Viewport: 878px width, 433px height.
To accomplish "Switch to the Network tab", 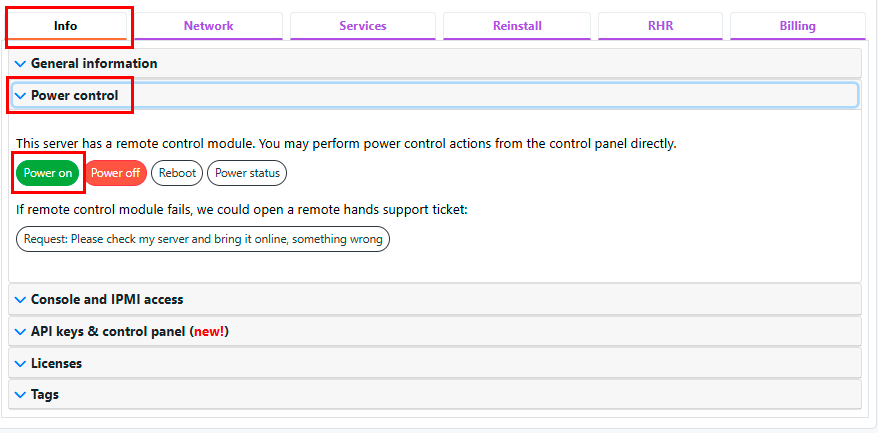I will pyautogui.click(x=208, y=26).
